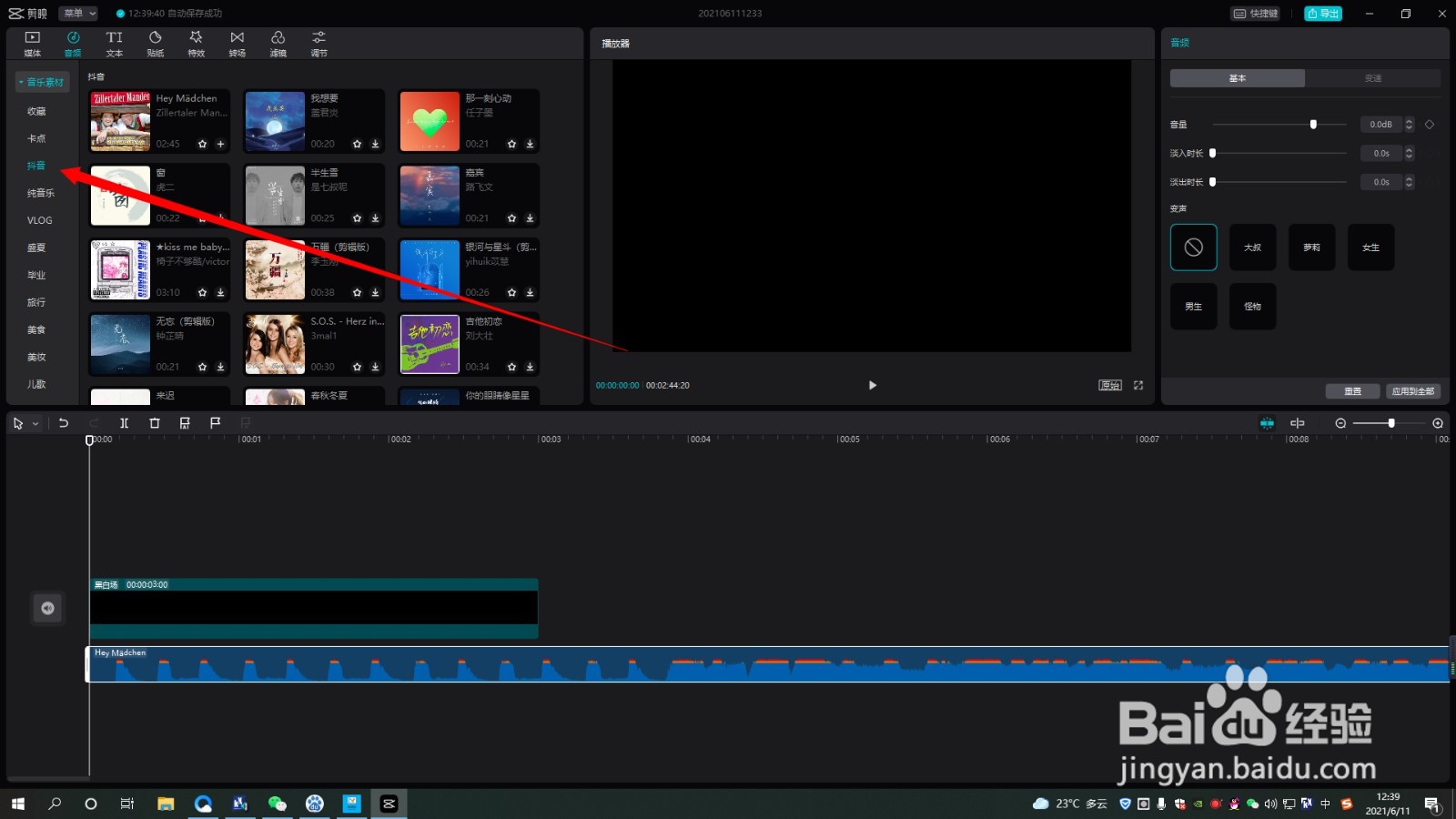Image resolution: width=1456 pixels, height=819 pixels.
Task: Click the 应用到全部 apply to all button
Action: coord(1413,391)
